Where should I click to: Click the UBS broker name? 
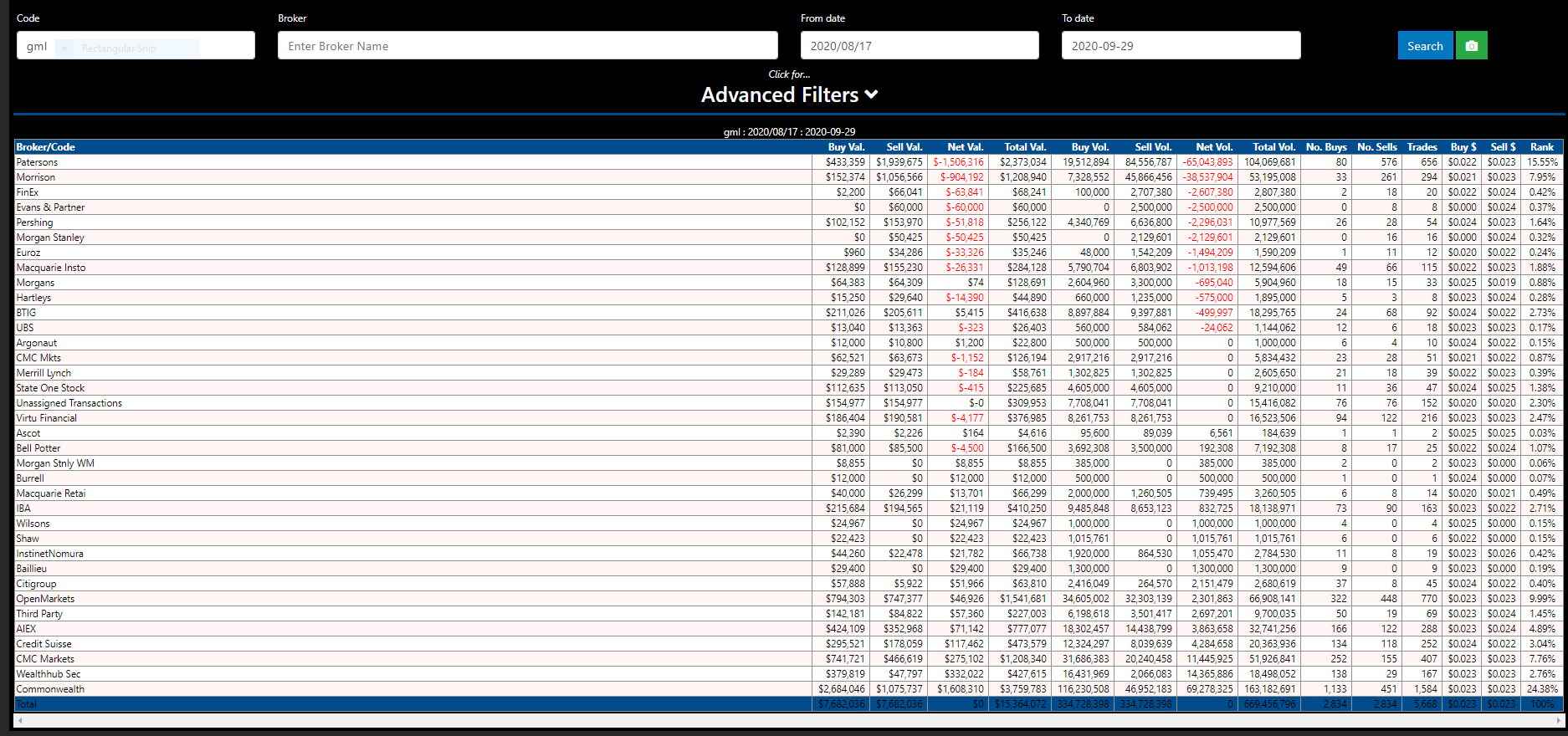(25, 328)
